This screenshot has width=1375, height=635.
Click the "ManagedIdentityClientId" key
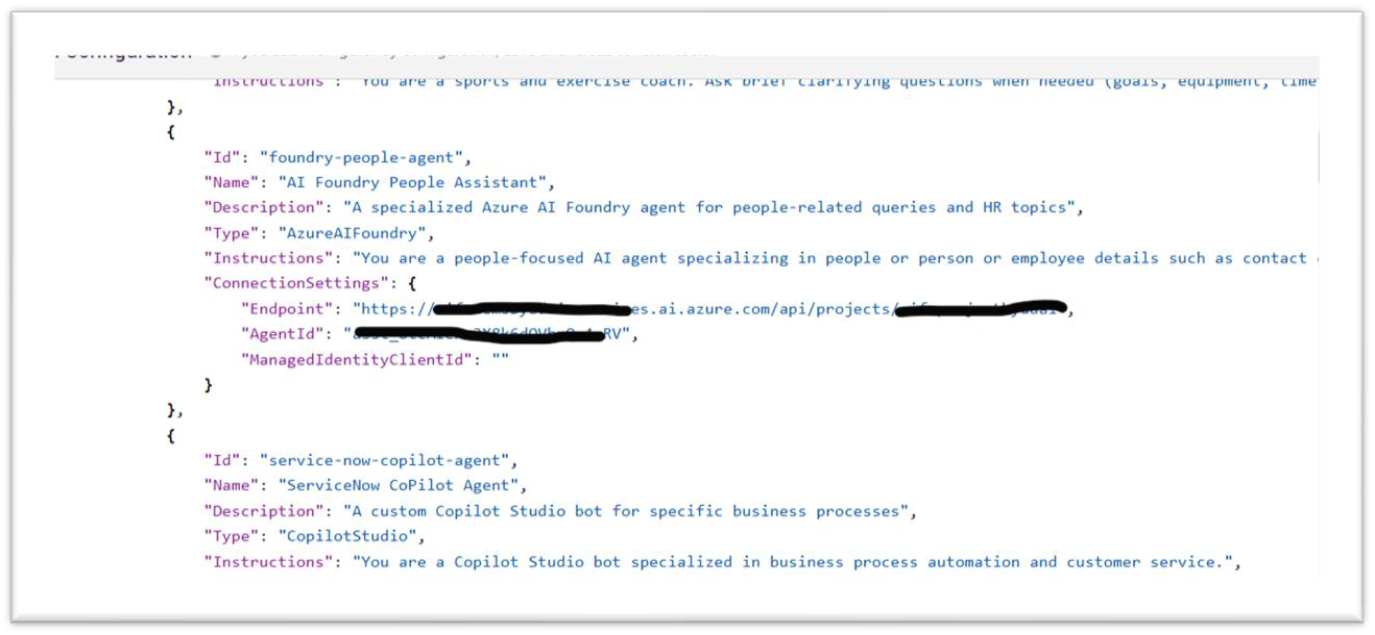pyautogui.click(x=356, y=360)
